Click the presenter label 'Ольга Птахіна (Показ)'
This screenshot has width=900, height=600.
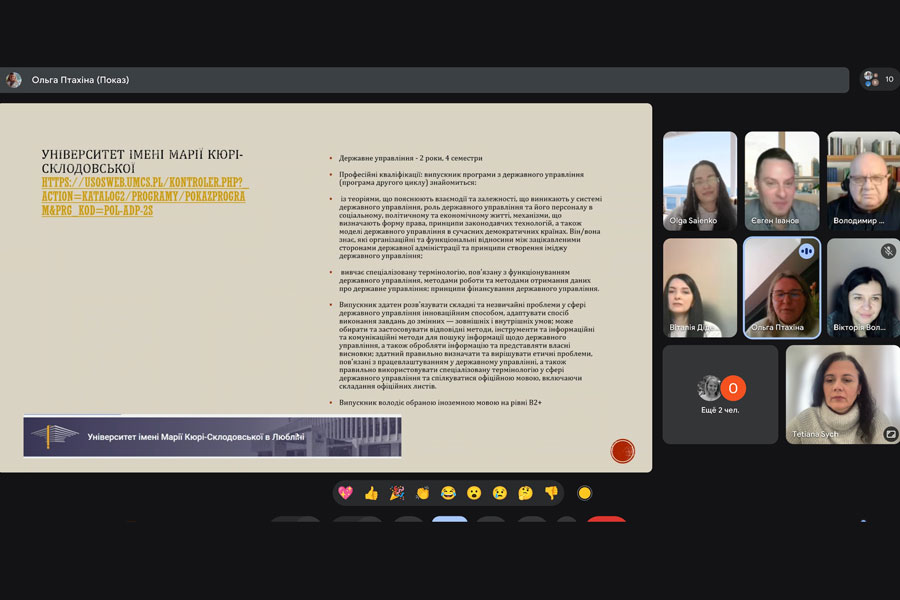(x=80, y=80)
